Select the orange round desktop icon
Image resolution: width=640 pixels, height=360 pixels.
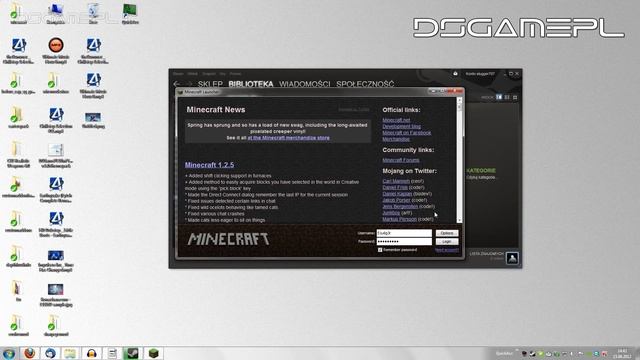tap(56, 51)
